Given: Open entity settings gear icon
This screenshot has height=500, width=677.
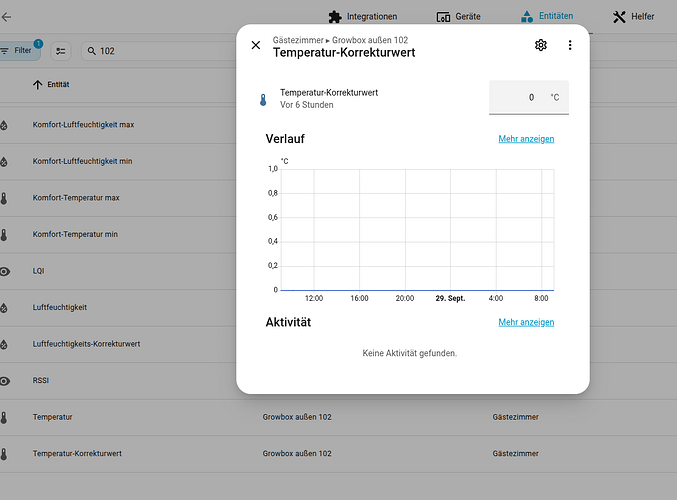Looking at the screenshot, I should (x=541, y=45).
